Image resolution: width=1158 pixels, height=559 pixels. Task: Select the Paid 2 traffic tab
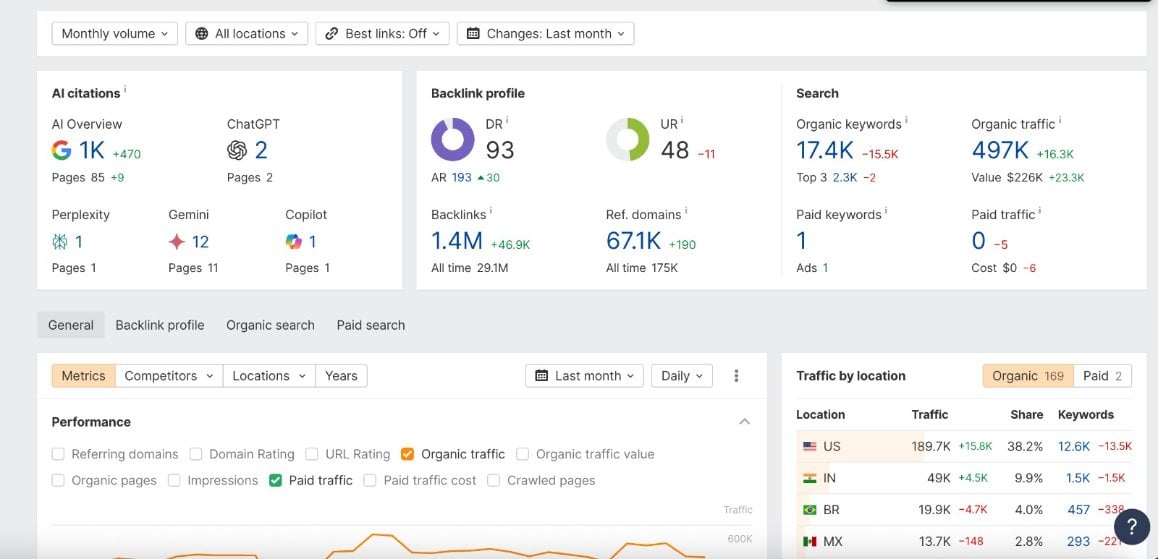(1103, 376)
